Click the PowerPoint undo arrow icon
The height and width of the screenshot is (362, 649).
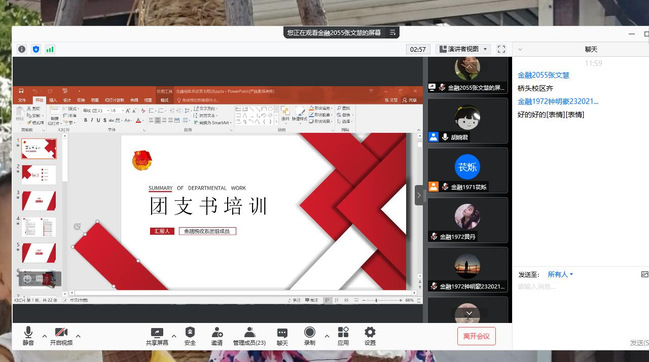(x=35, y=91)
